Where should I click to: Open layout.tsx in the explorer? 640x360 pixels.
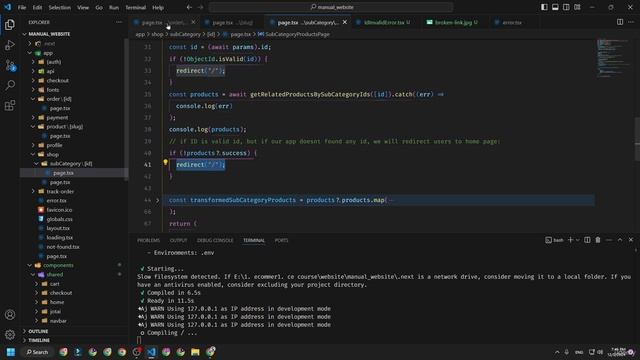(58, 228)
